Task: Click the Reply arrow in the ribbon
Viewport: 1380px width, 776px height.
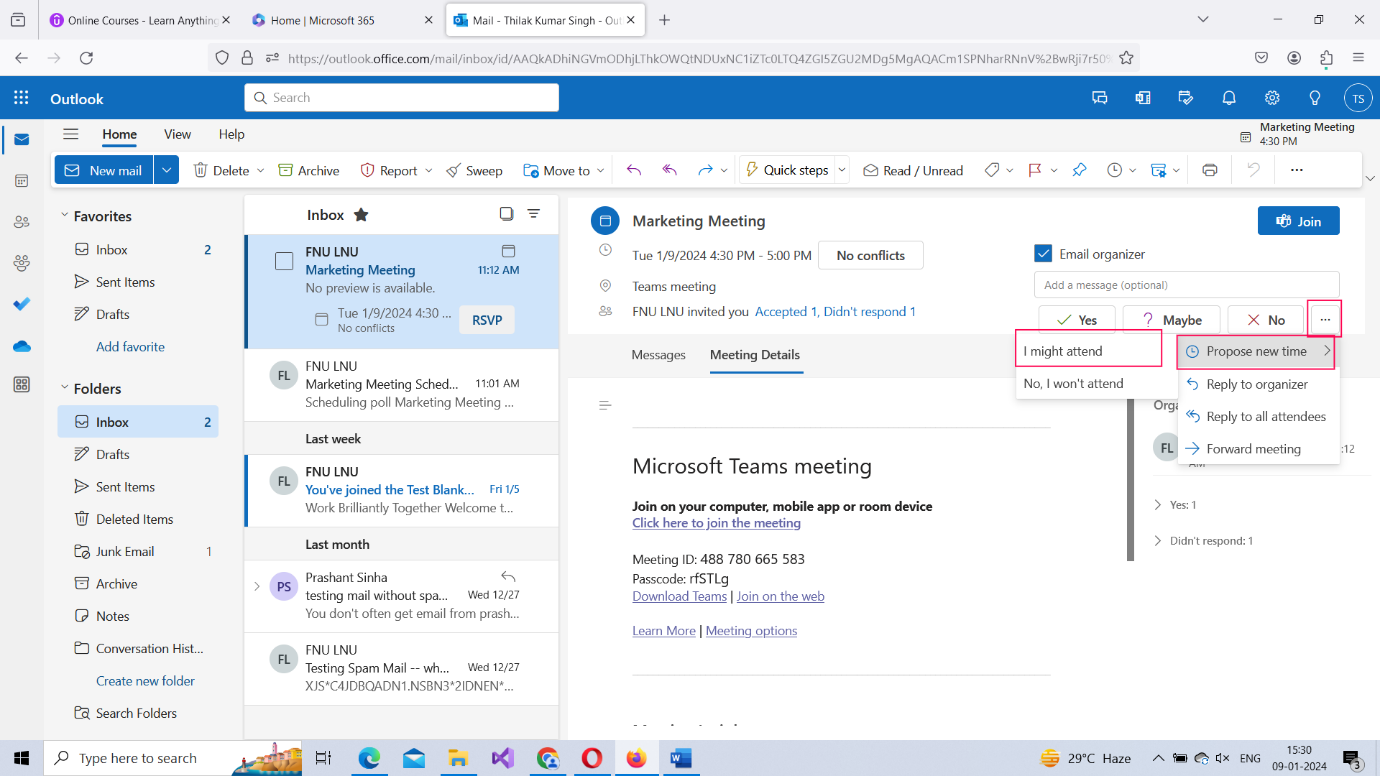Action: pyautogui.click(x=634, y=170)
